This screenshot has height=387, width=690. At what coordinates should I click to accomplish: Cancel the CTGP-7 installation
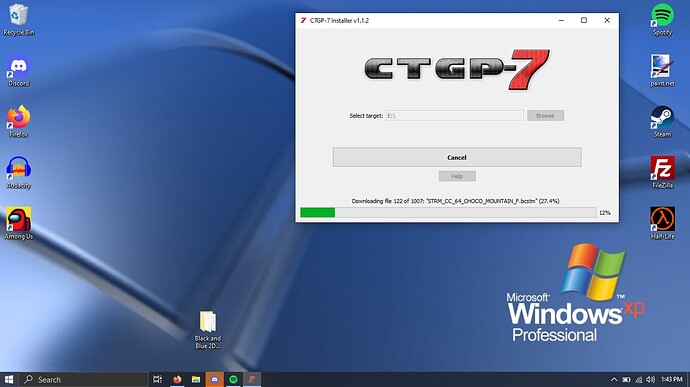457,157
